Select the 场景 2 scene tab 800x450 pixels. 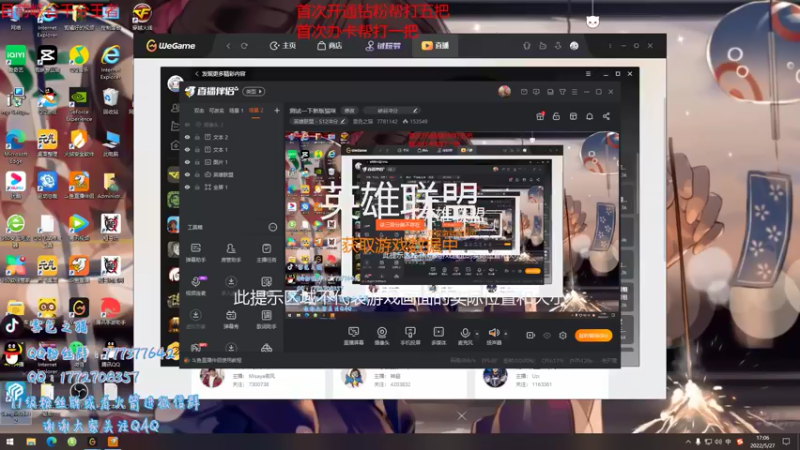256,110
